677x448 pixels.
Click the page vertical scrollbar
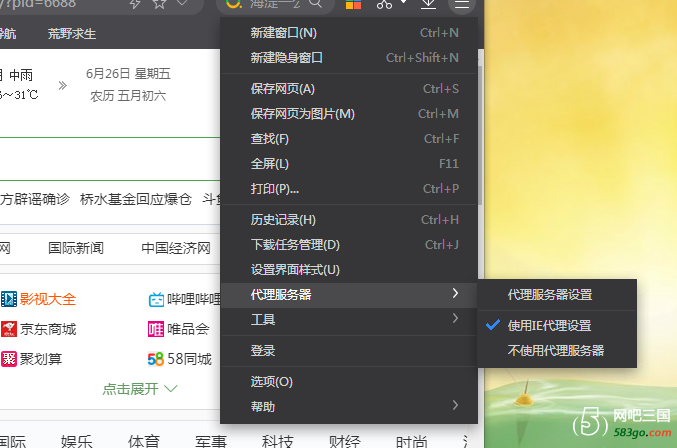[480, 135]
